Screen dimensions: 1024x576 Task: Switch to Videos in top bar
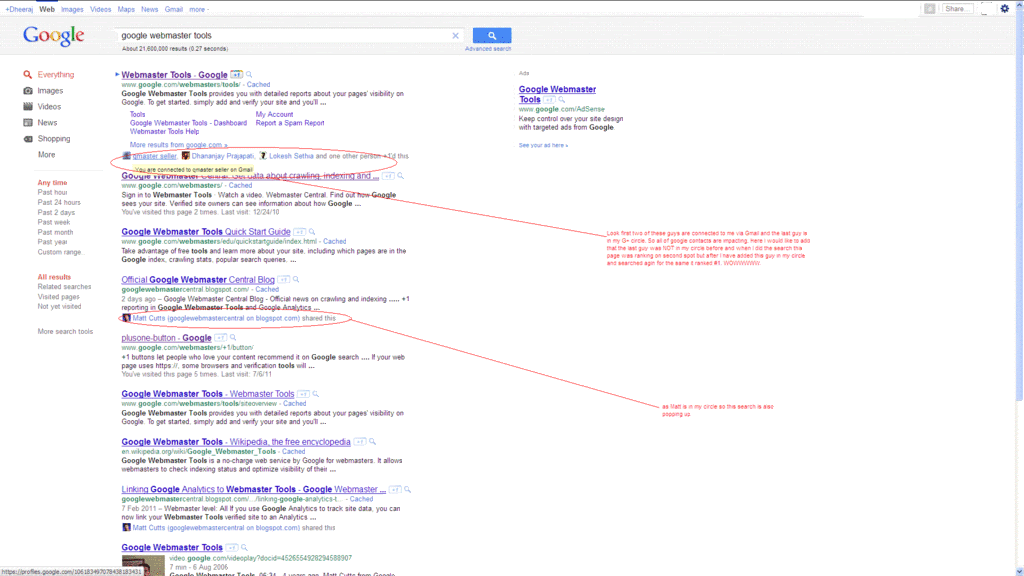click(101, 9)
